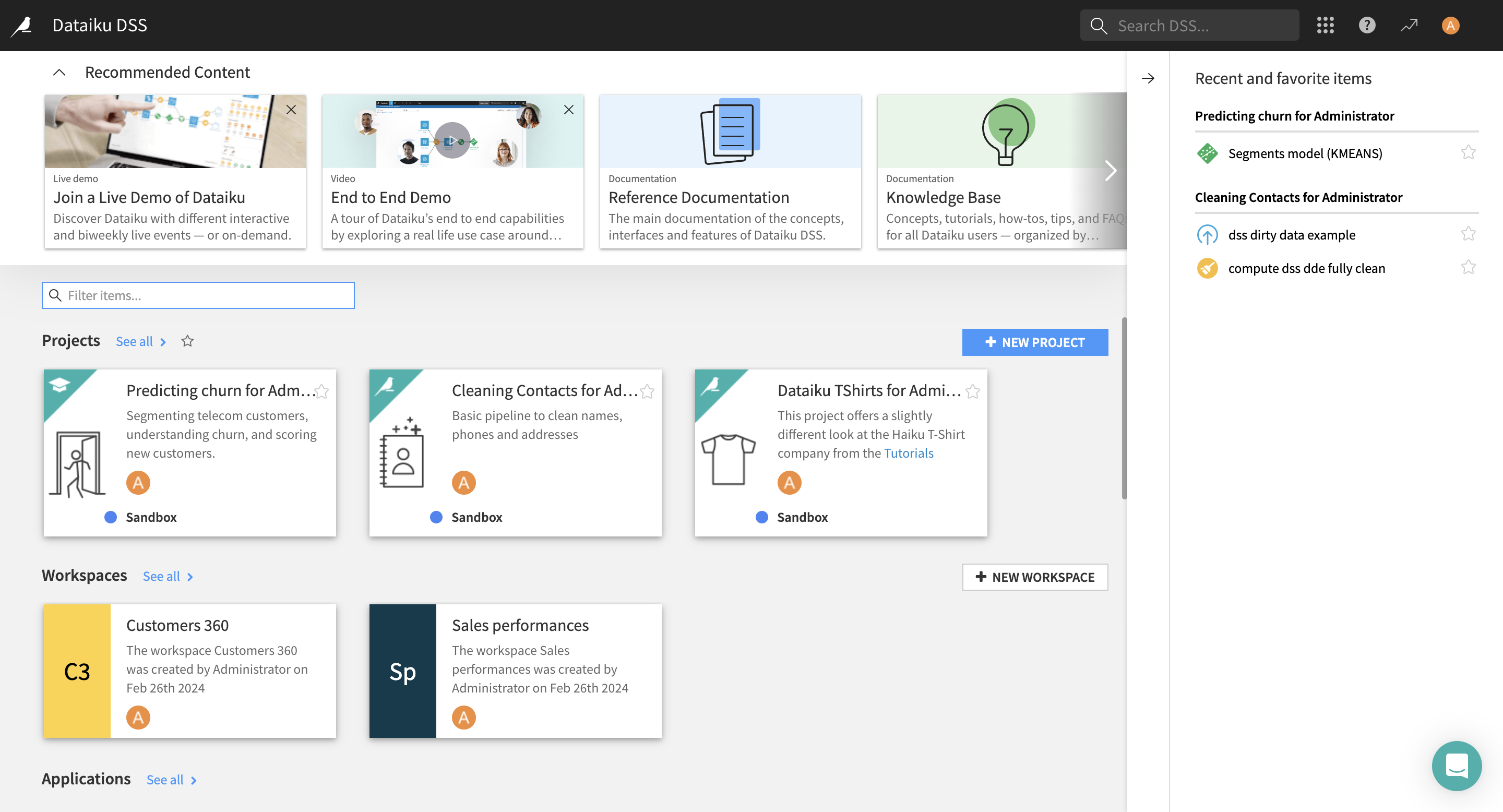Click the owner avatar on Sales performances card

coord(464,718)
